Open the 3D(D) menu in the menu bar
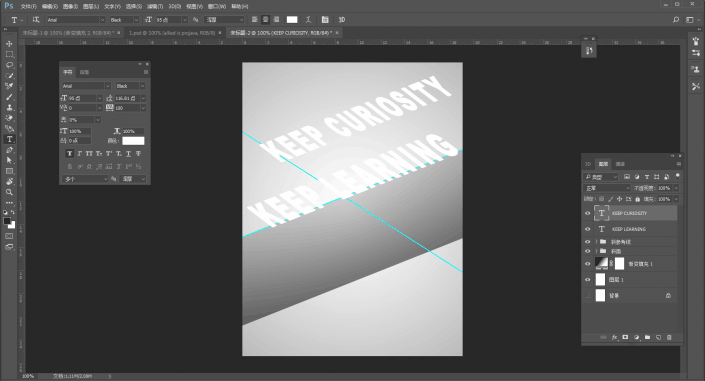Screen dimensions: 705x381 coord(174,6)
